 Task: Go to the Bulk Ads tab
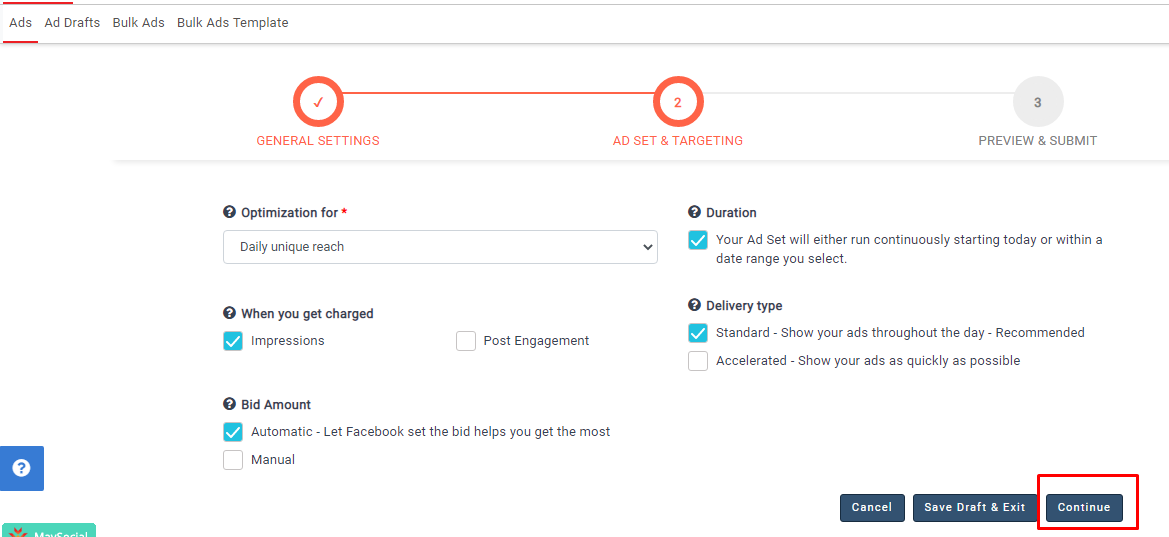pos(138,23)
